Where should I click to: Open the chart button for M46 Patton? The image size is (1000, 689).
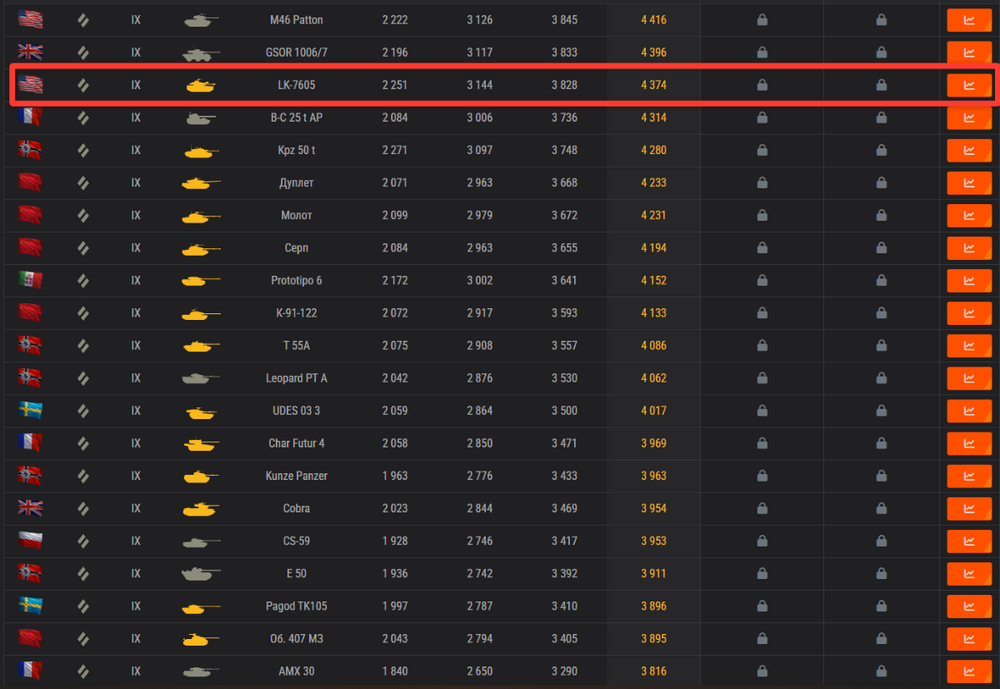pyautogui.click(x=969, y=20)
